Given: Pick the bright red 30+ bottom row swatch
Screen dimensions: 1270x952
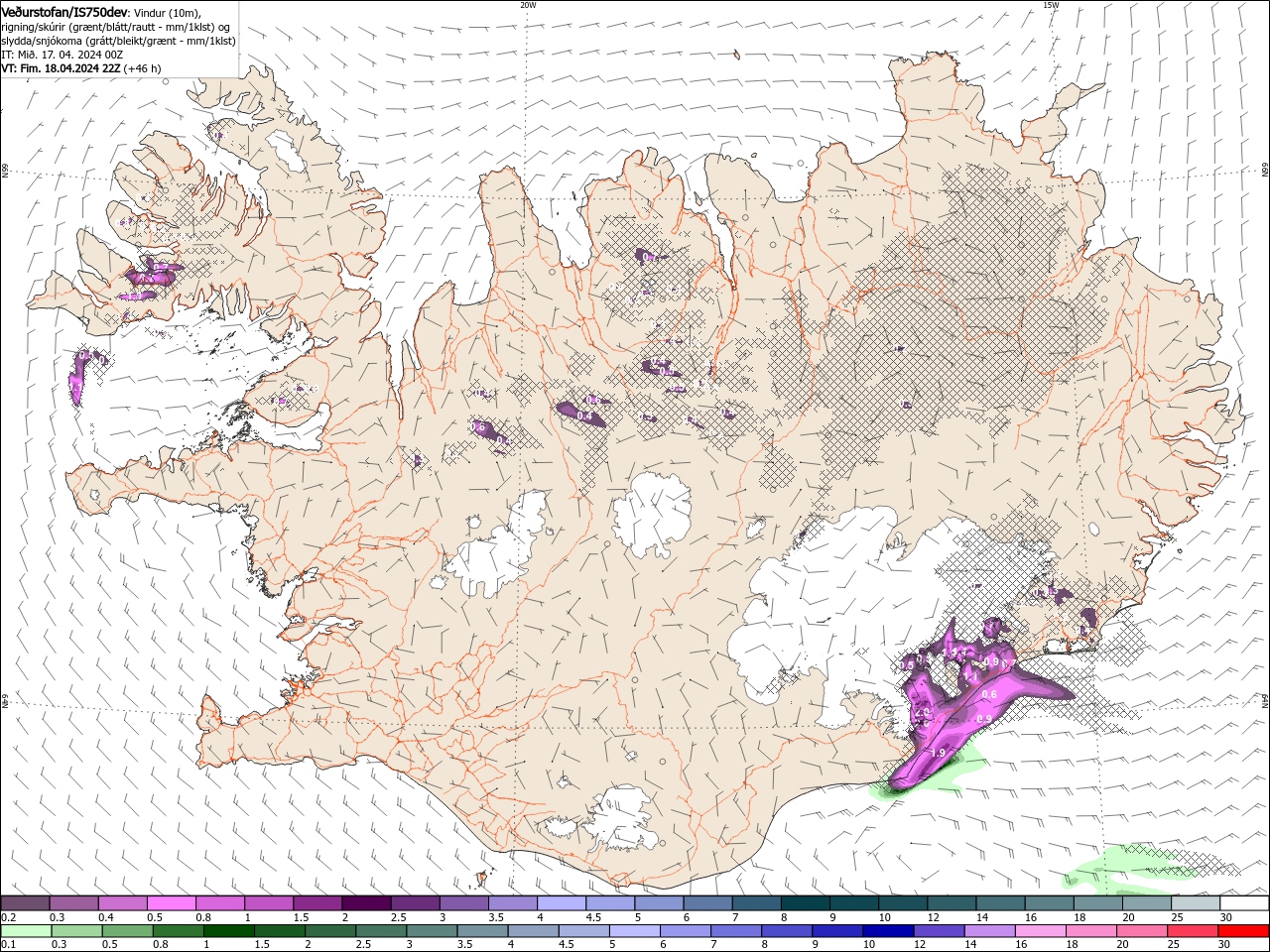Looking at the screenshot, I should [x=1243, y=931].
